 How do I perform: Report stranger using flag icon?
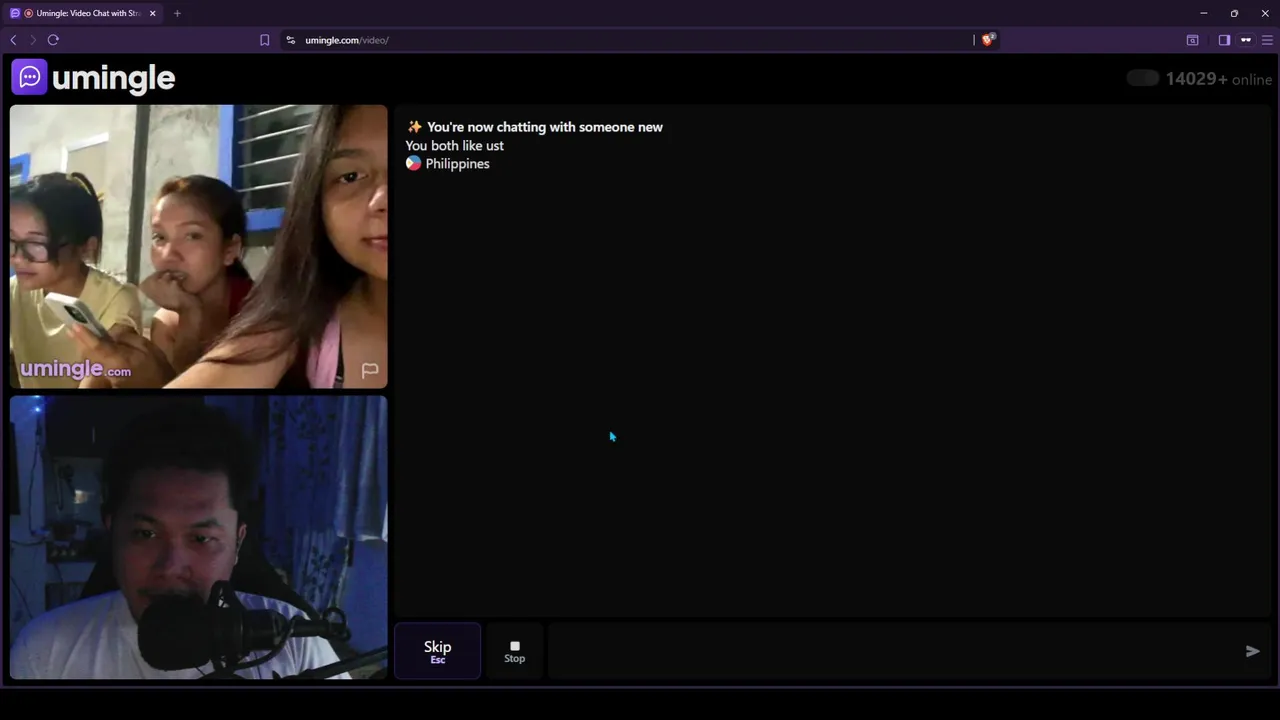[x=370, y=370]
